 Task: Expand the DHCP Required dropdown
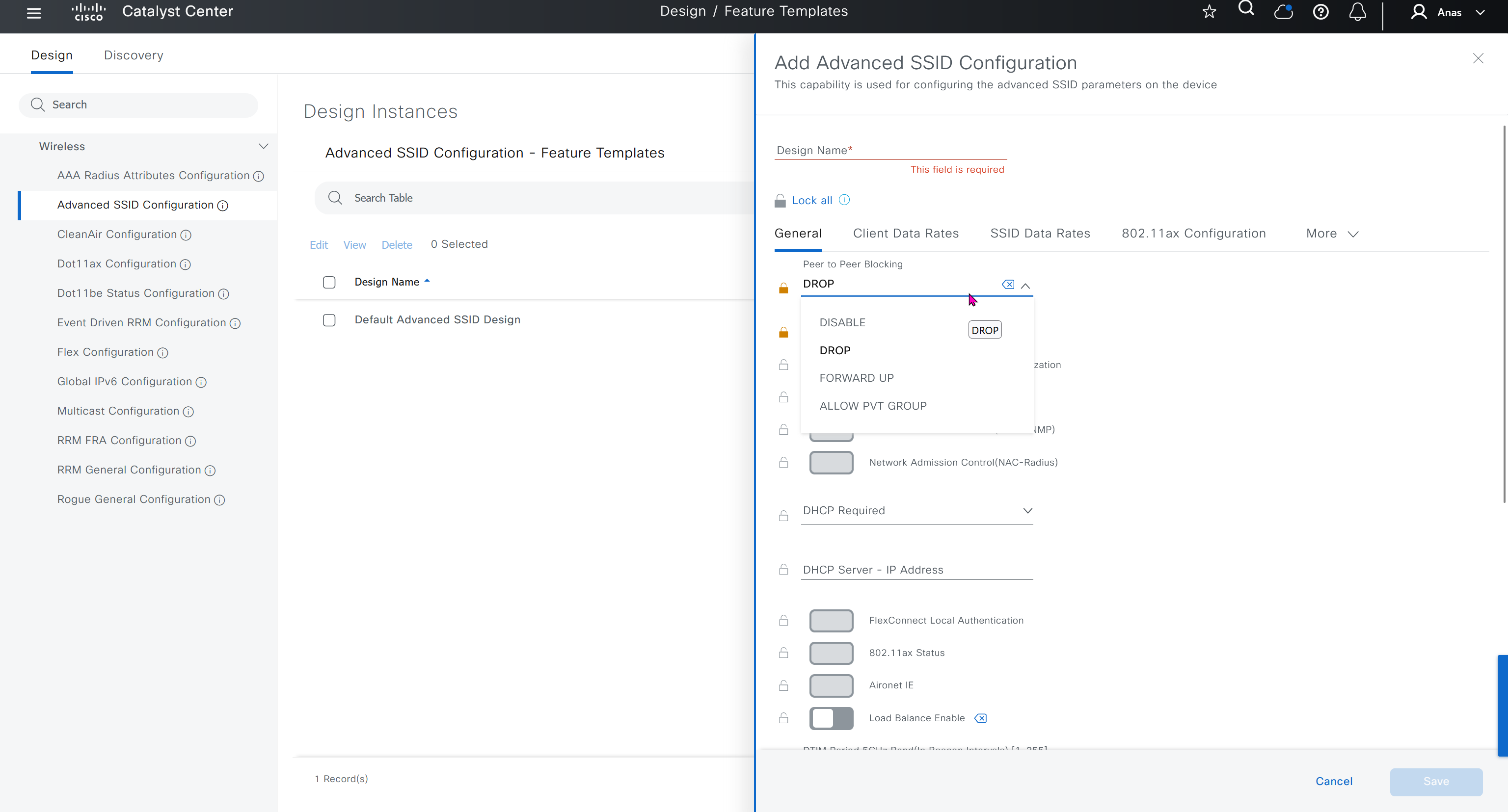[x=1027, y=511]
